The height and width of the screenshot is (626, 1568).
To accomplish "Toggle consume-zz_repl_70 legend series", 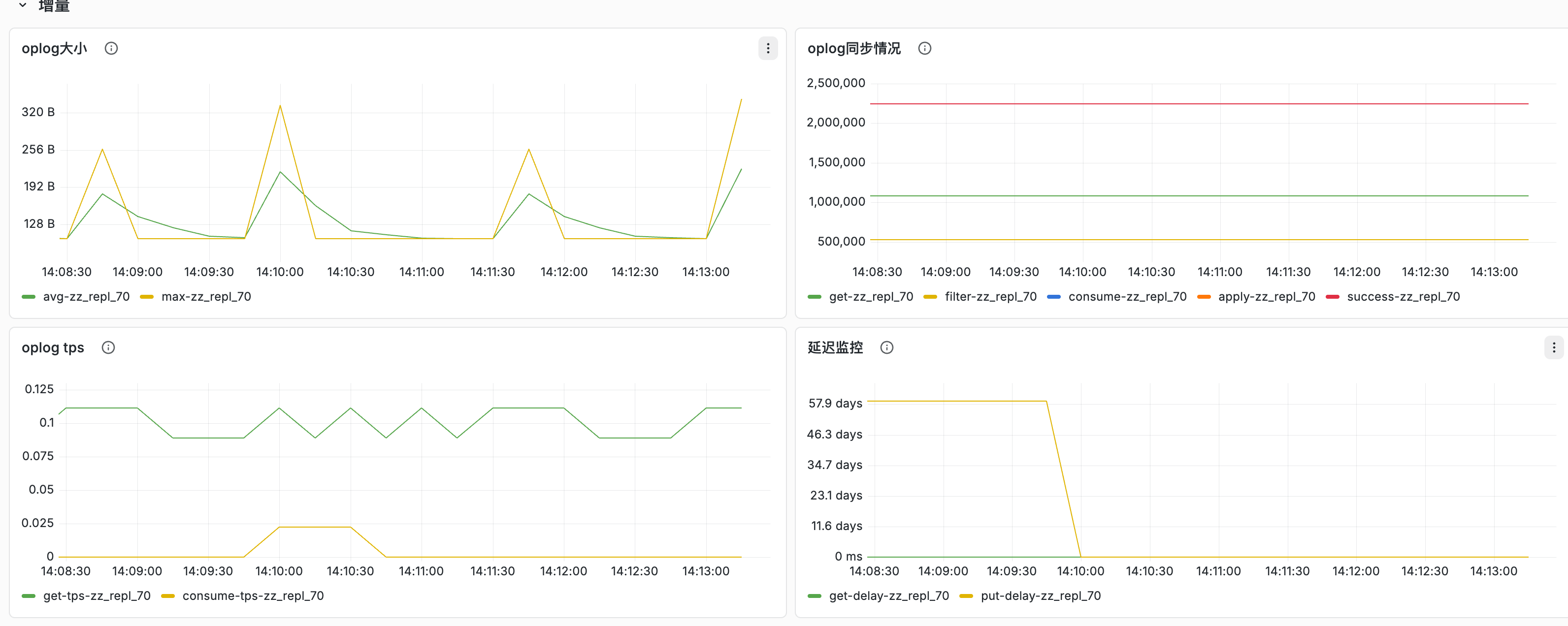I will pyautogui.click(x=1127, y=297).
